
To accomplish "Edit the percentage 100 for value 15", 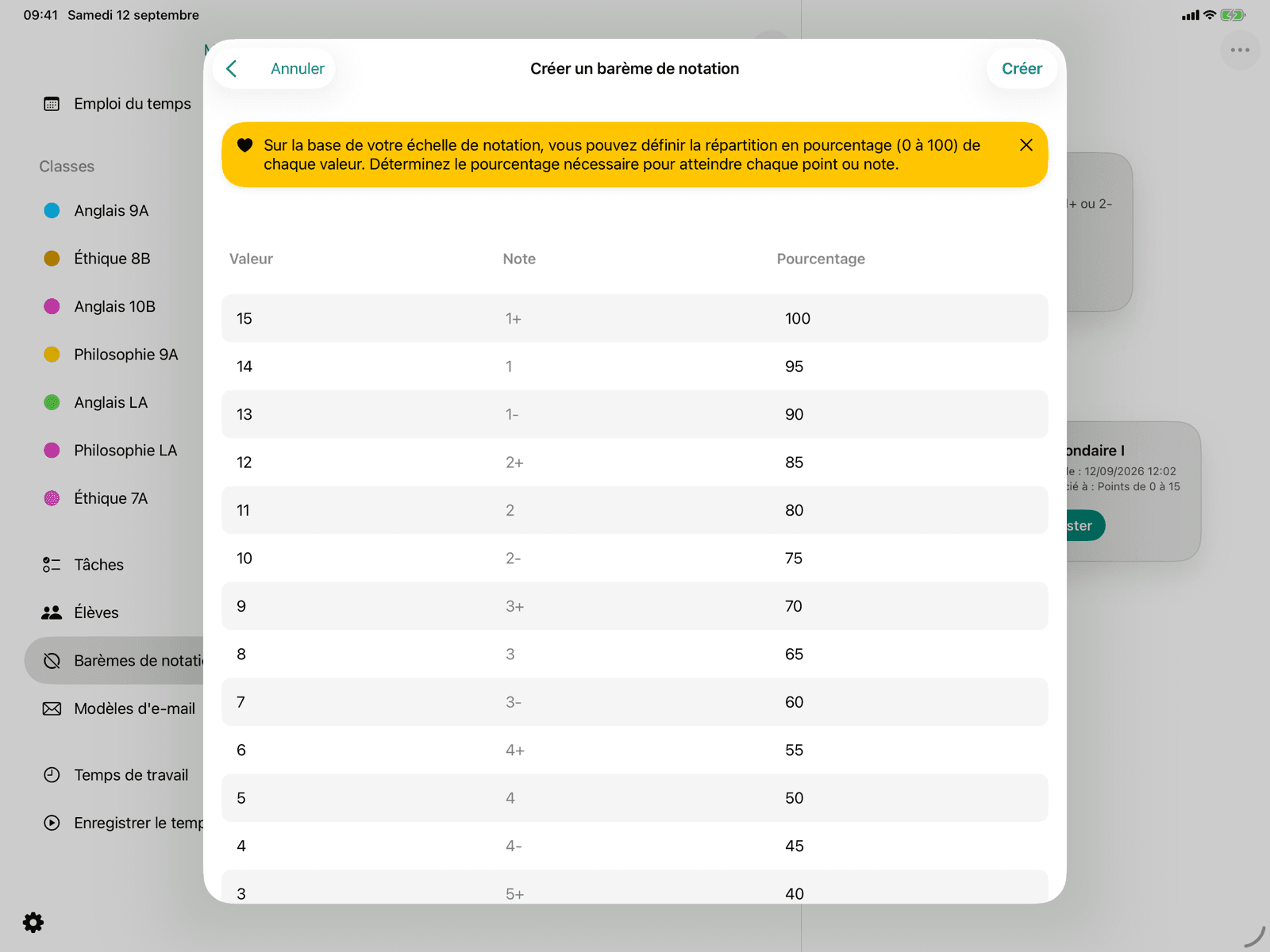I will (798, 319).
